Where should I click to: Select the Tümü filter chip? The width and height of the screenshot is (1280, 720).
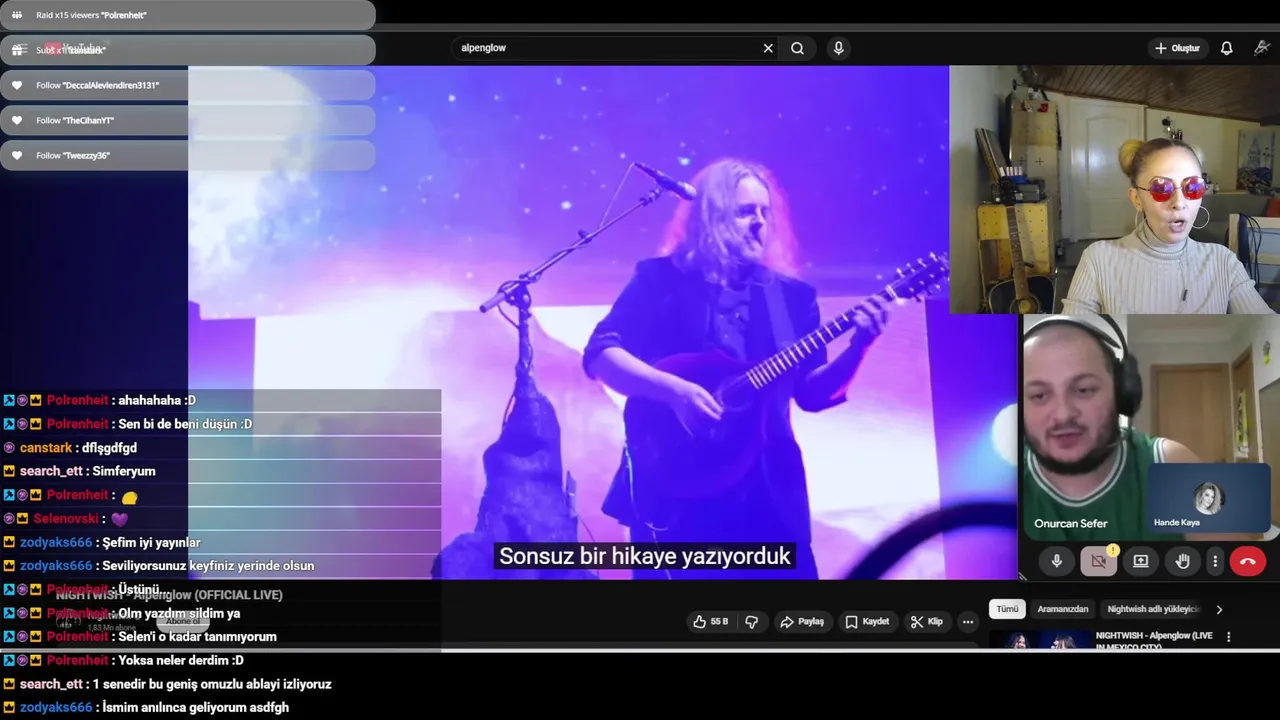point(1007,609)
